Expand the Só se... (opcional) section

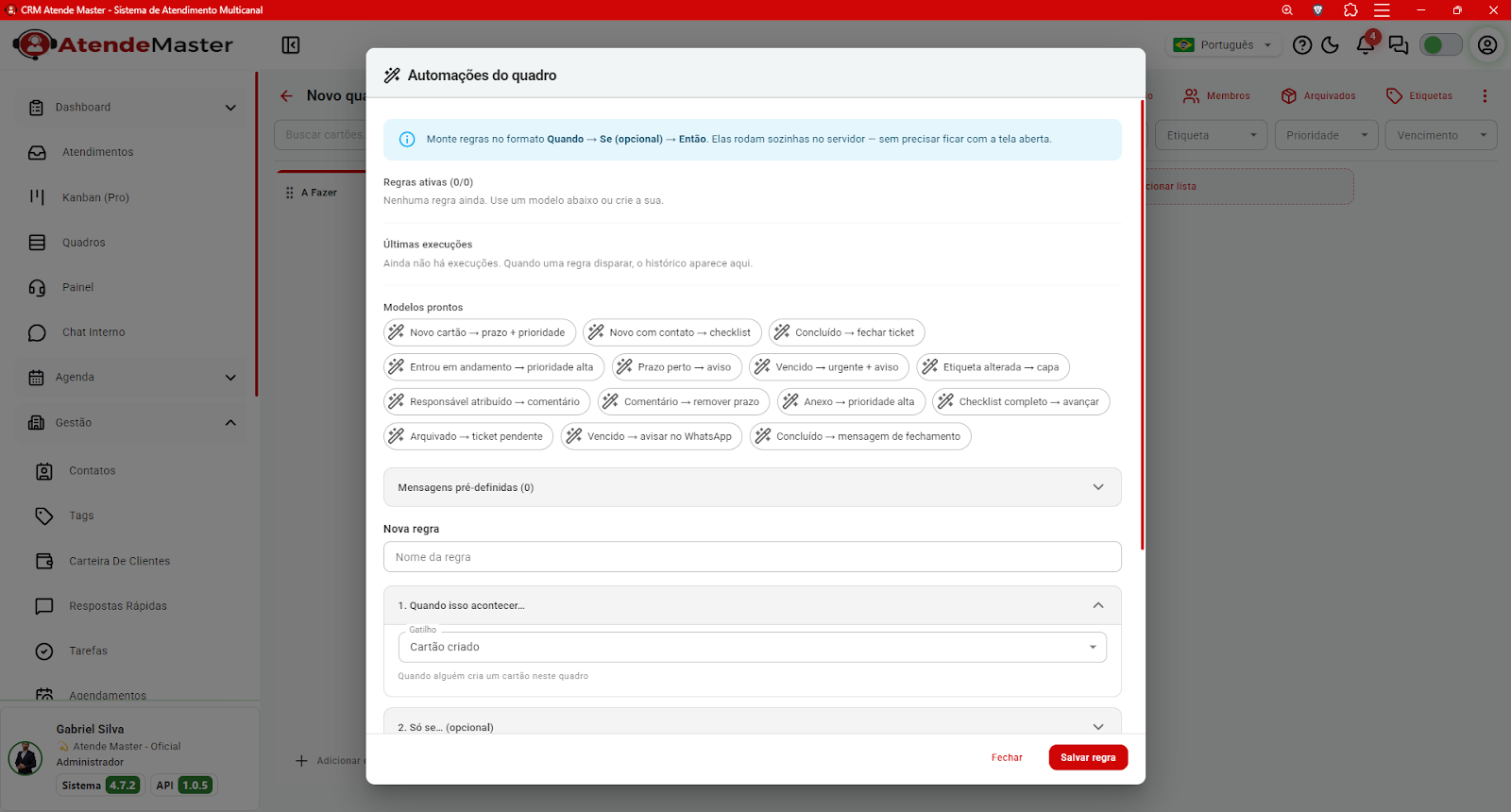pos(753,726)
